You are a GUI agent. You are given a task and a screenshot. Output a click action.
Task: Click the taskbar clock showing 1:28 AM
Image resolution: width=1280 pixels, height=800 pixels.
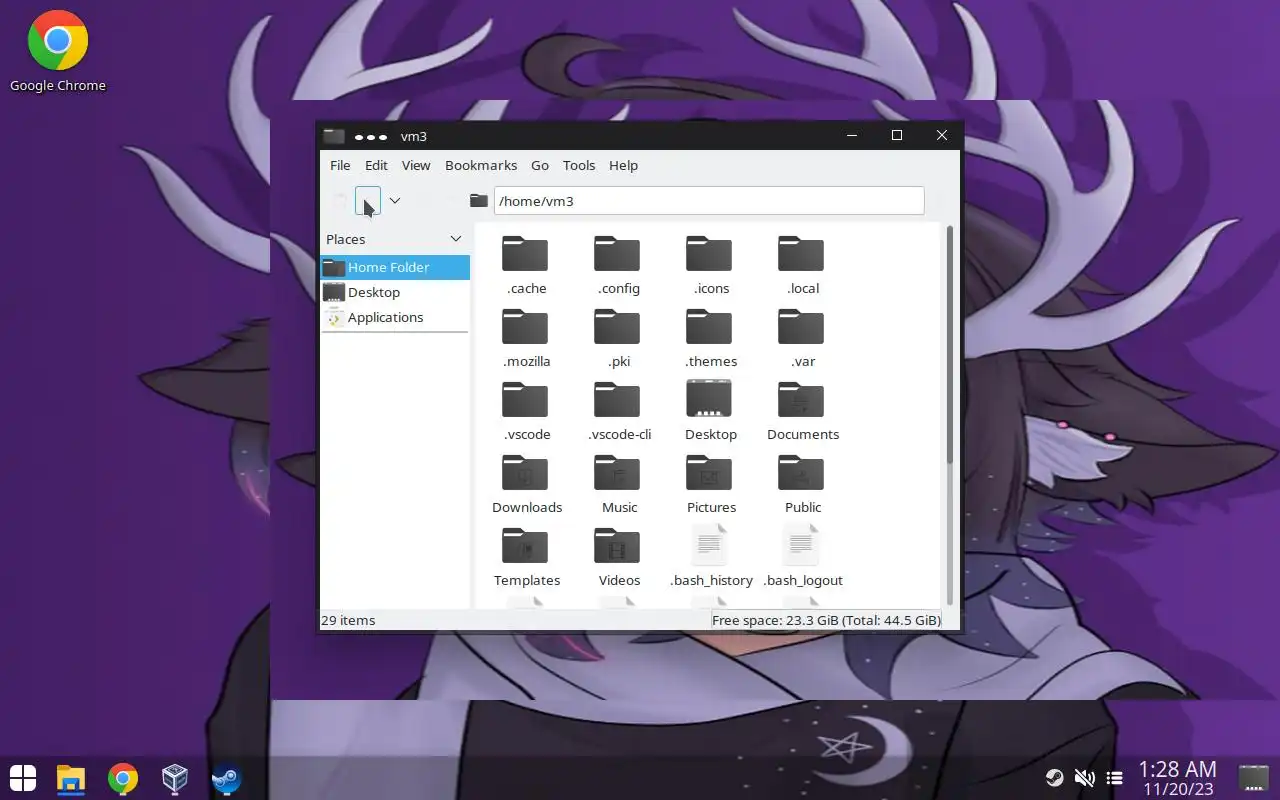pyautogui.click(x=1178, y=778)
